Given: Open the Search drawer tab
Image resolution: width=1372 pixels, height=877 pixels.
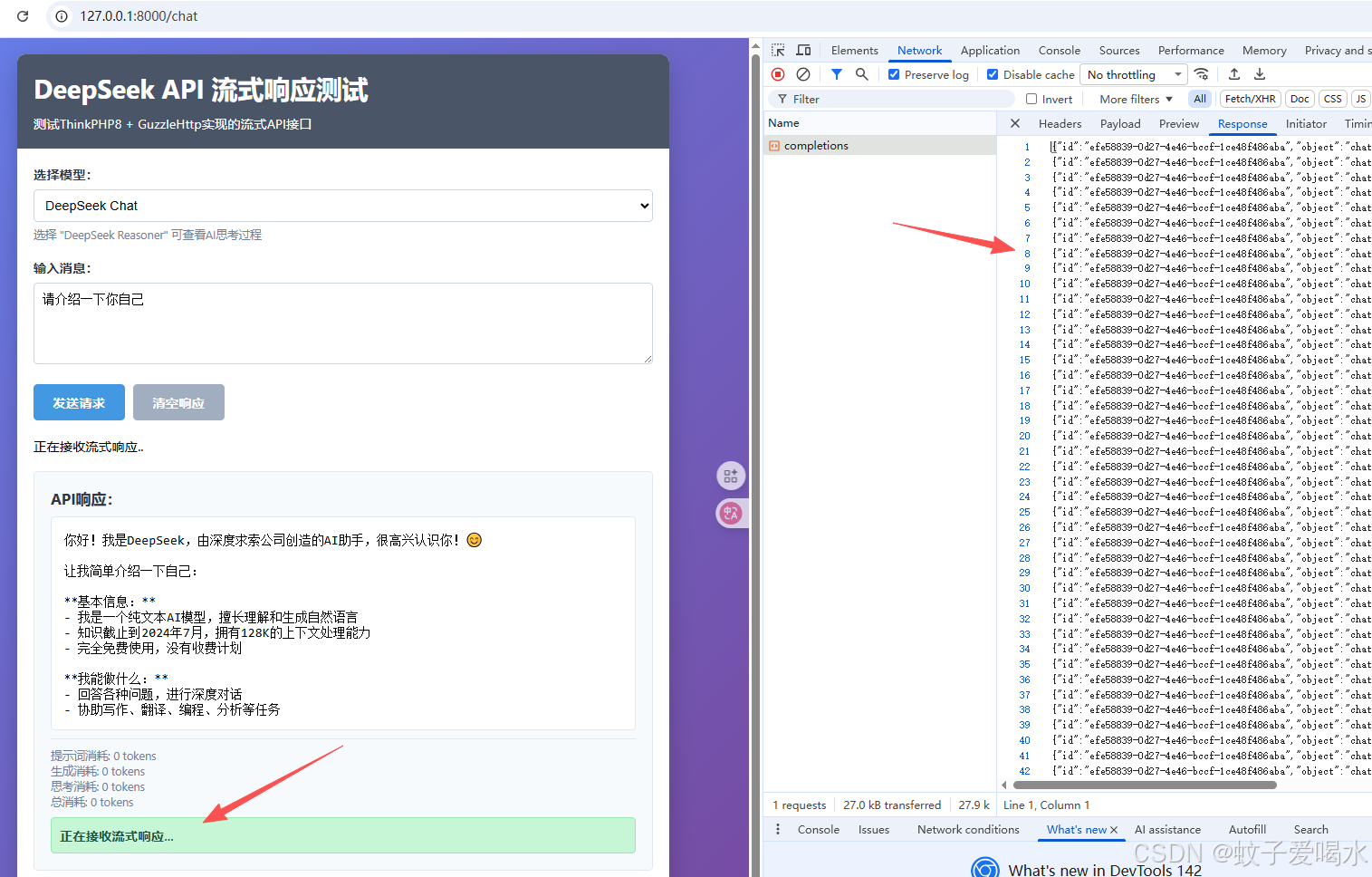Looking at the screenshot, I should (1310, 829).
